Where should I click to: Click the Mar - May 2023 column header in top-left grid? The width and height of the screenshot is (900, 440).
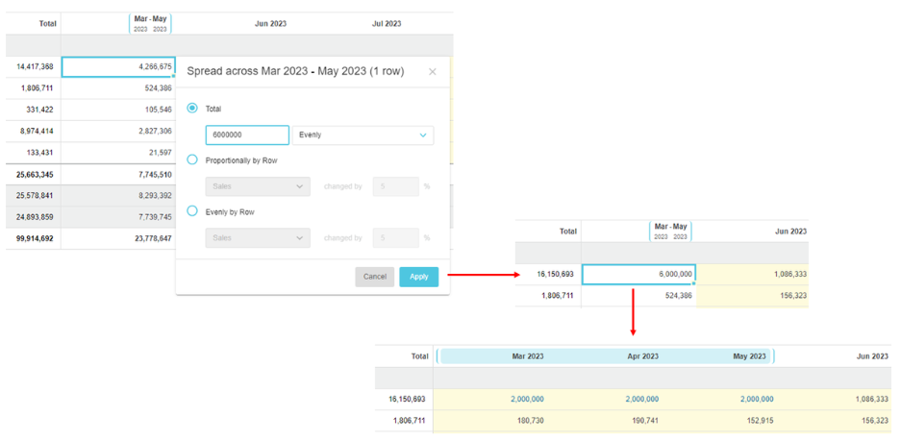pos(152,23)
